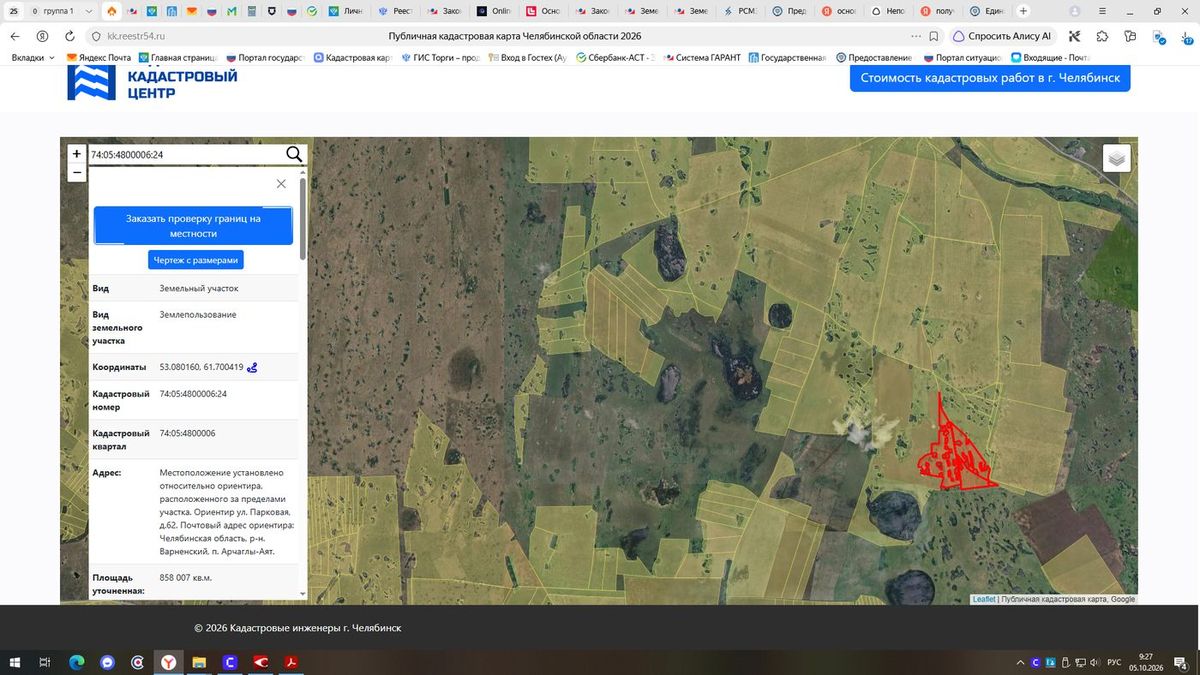This screenshot has width=1200, height=675.
Task: Switch to the 'Online' browser tab
Action: tap(494, 11)
